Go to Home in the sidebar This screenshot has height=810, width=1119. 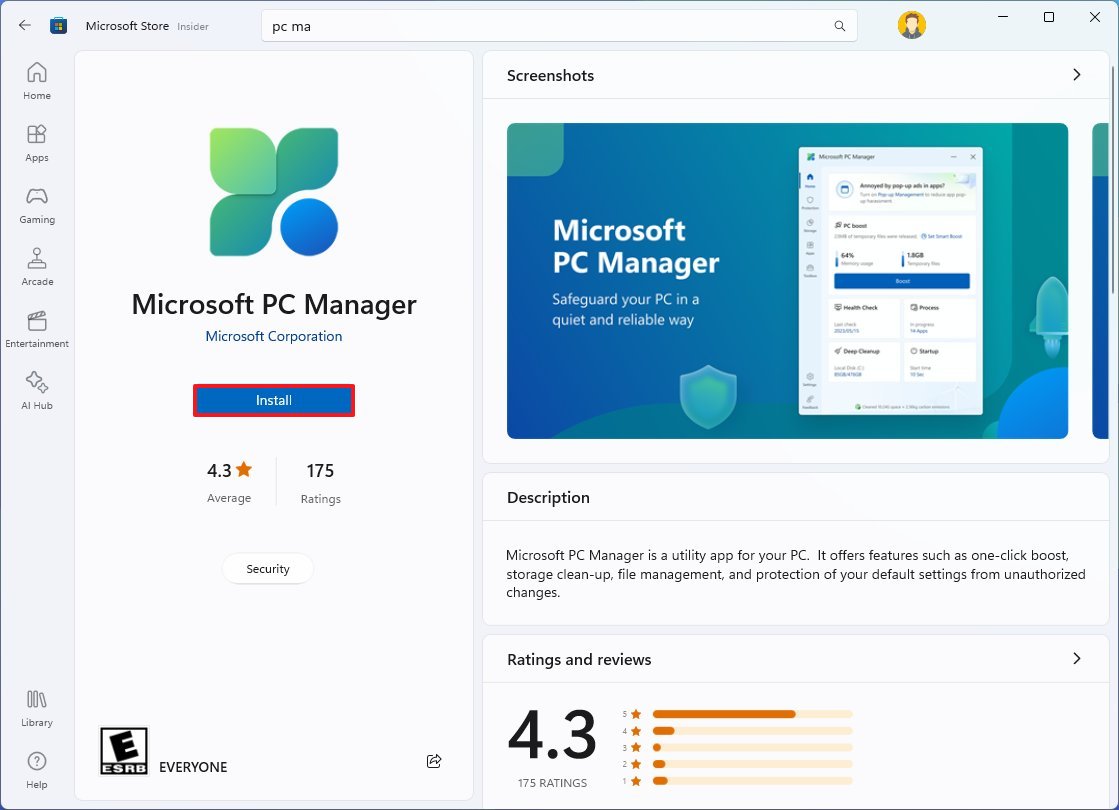[36, 81]
